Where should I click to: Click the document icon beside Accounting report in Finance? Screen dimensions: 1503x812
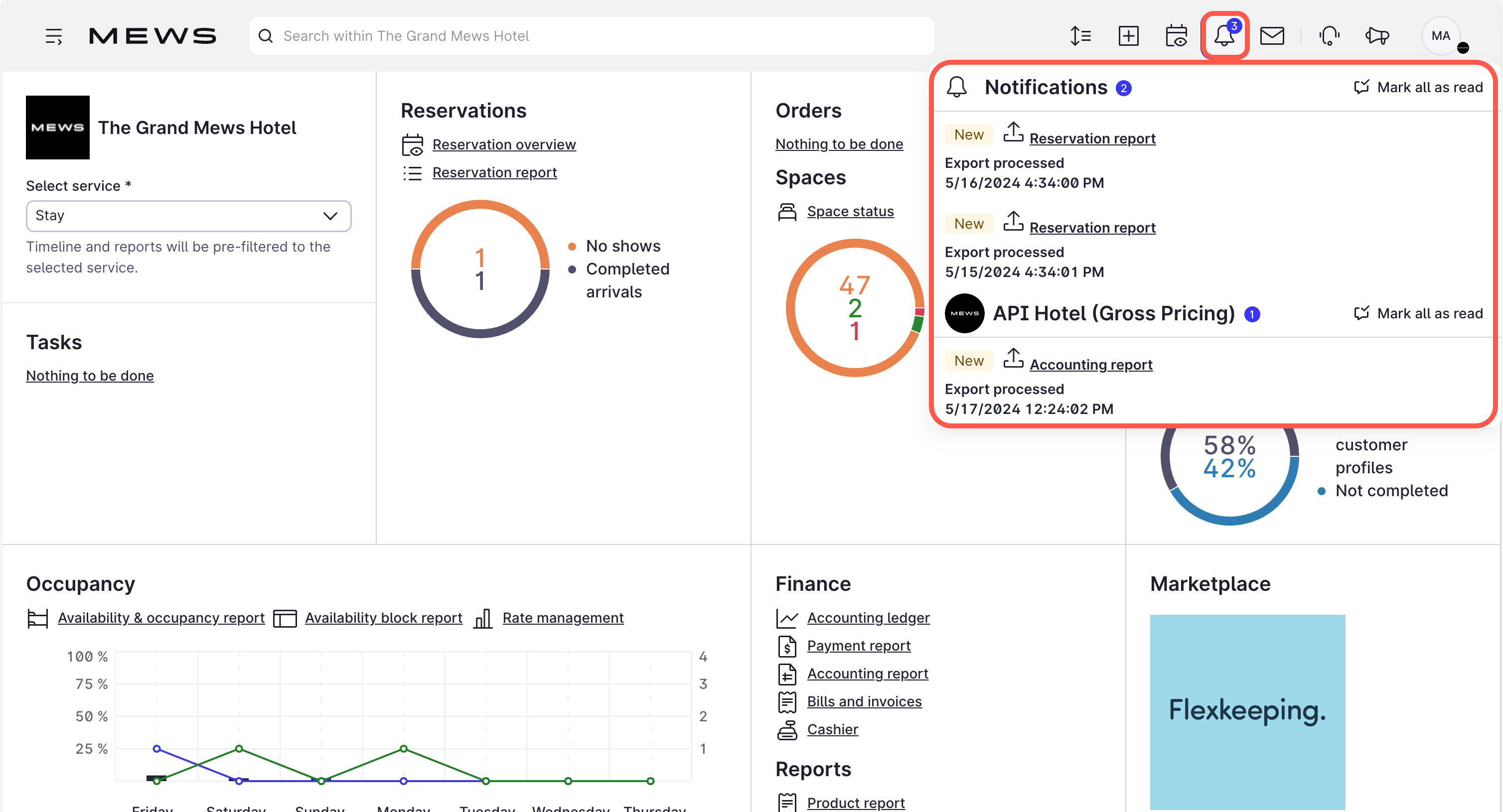click(787, 675)
